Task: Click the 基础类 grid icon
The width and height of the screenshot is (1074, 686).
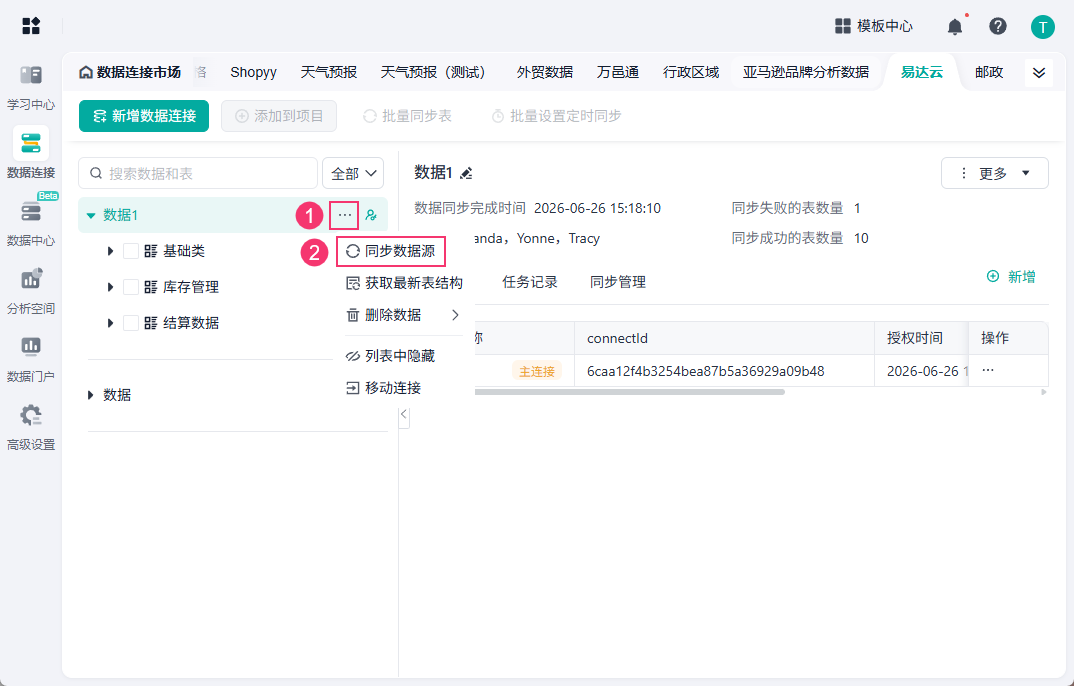Action: 151,251
